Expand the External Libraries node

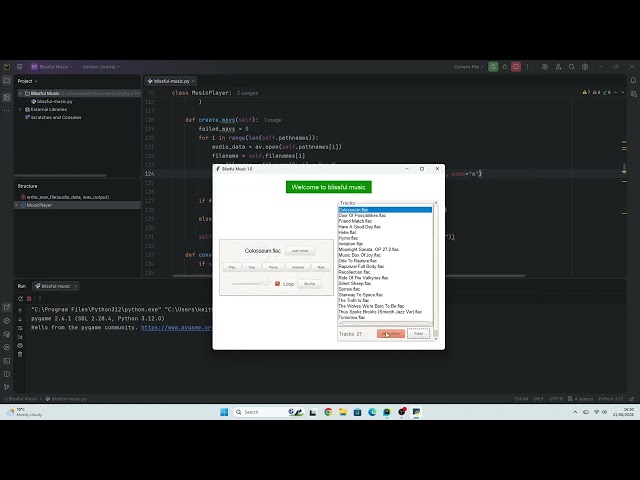point(20,109)
